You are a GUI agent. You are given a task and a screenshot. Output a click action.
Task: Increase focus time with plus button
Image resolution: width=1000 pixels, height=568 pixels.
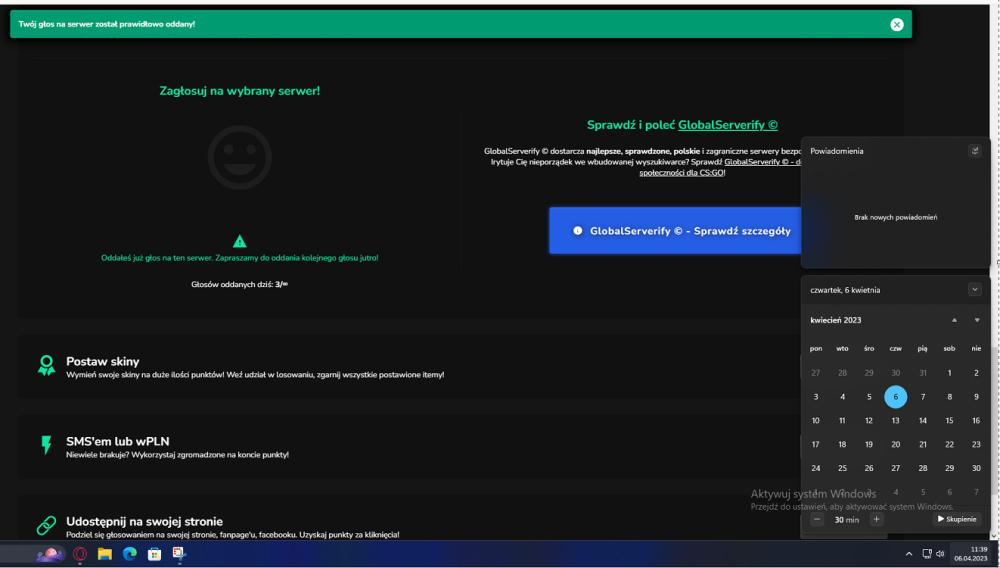[876, 520]
